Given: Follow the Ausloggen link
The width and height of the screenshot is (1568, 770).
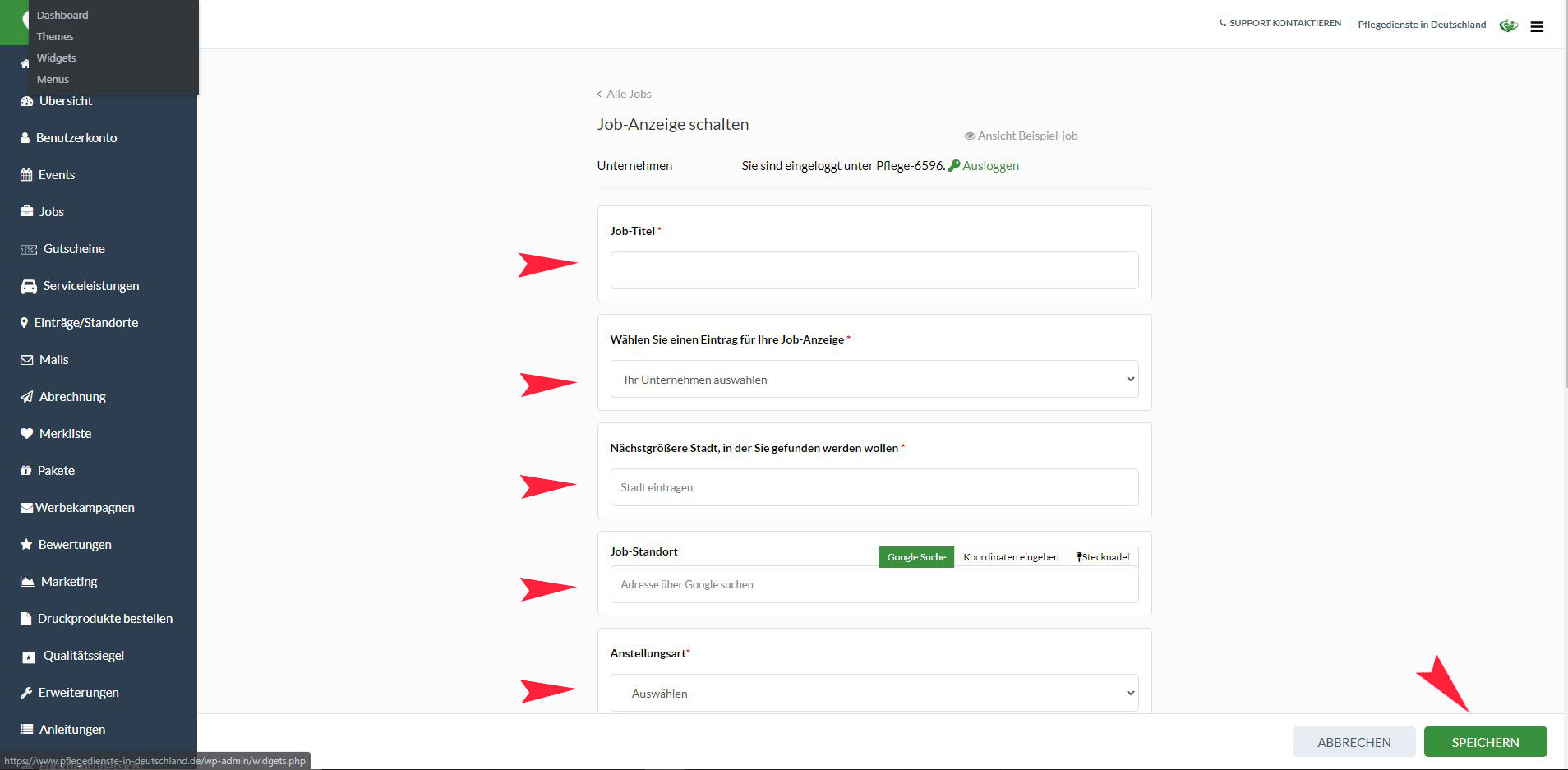Looking at the screenshot, I should (990, 166).
